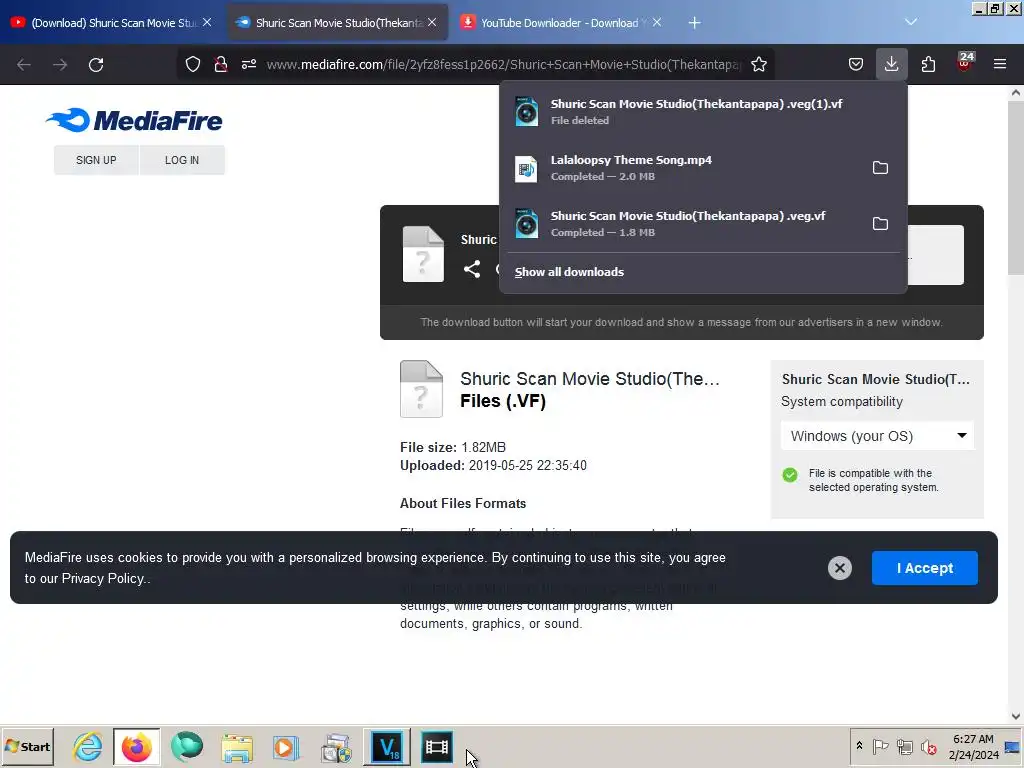The image size is (1024, 768).
Task: Open the film strip Movie Studio taskbar icon
Action: point(436,746)
